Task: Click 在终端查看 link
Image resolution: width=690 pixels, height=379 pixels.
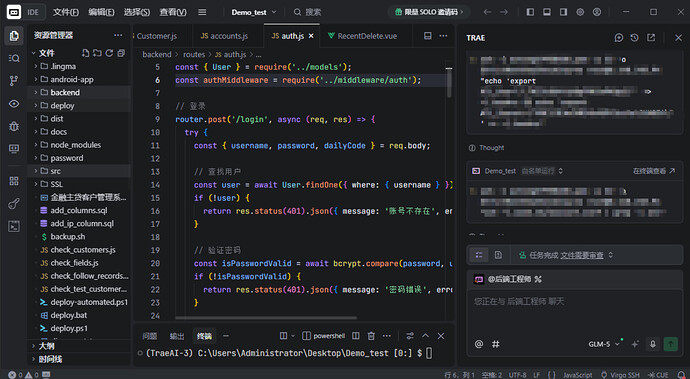Action: 654,171
